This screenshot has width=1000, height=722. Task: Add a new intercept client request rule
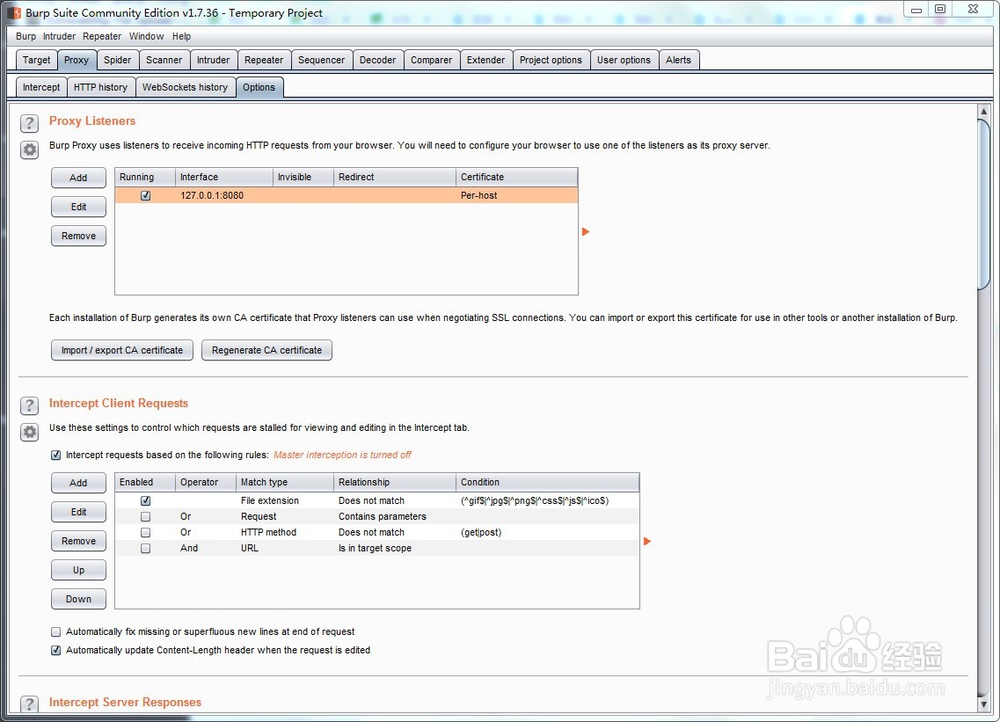coord(78,483)
